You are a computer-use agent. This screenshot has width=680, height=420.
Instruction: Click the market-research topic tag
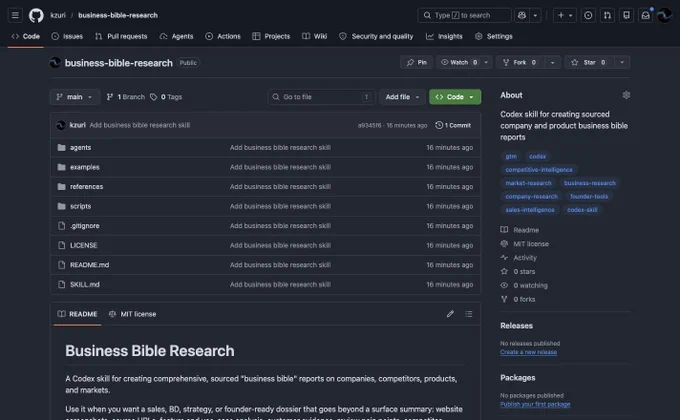coord(528,183)
